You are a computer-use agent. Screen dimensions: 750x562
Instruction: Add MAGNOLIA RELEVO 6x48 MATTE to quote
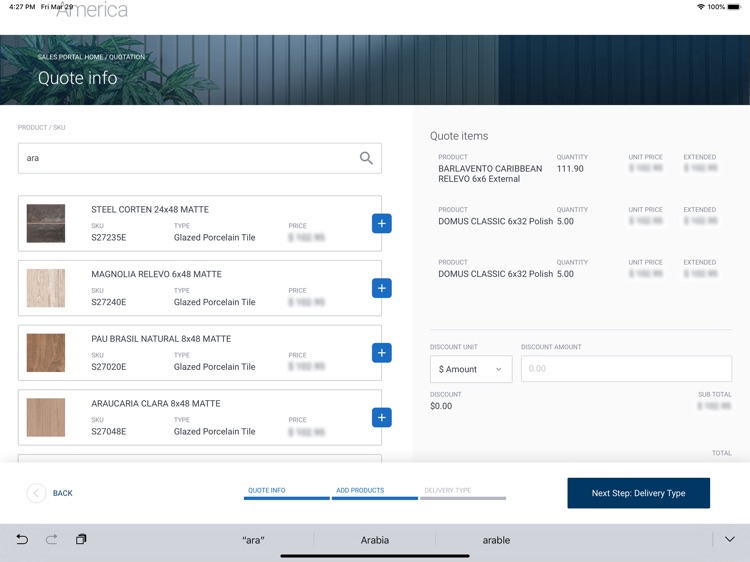382,288
